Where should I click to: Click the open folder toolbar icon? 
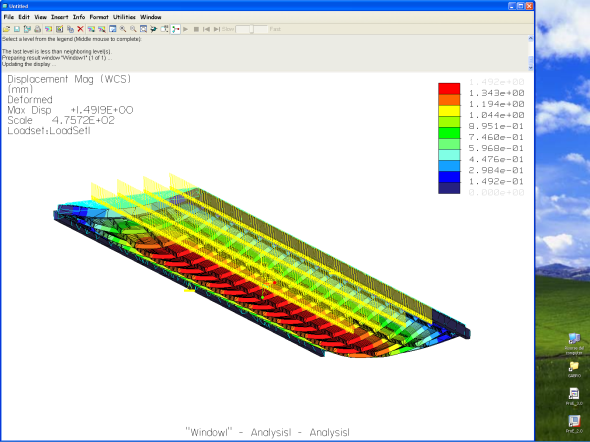click(x=6, y=29)
